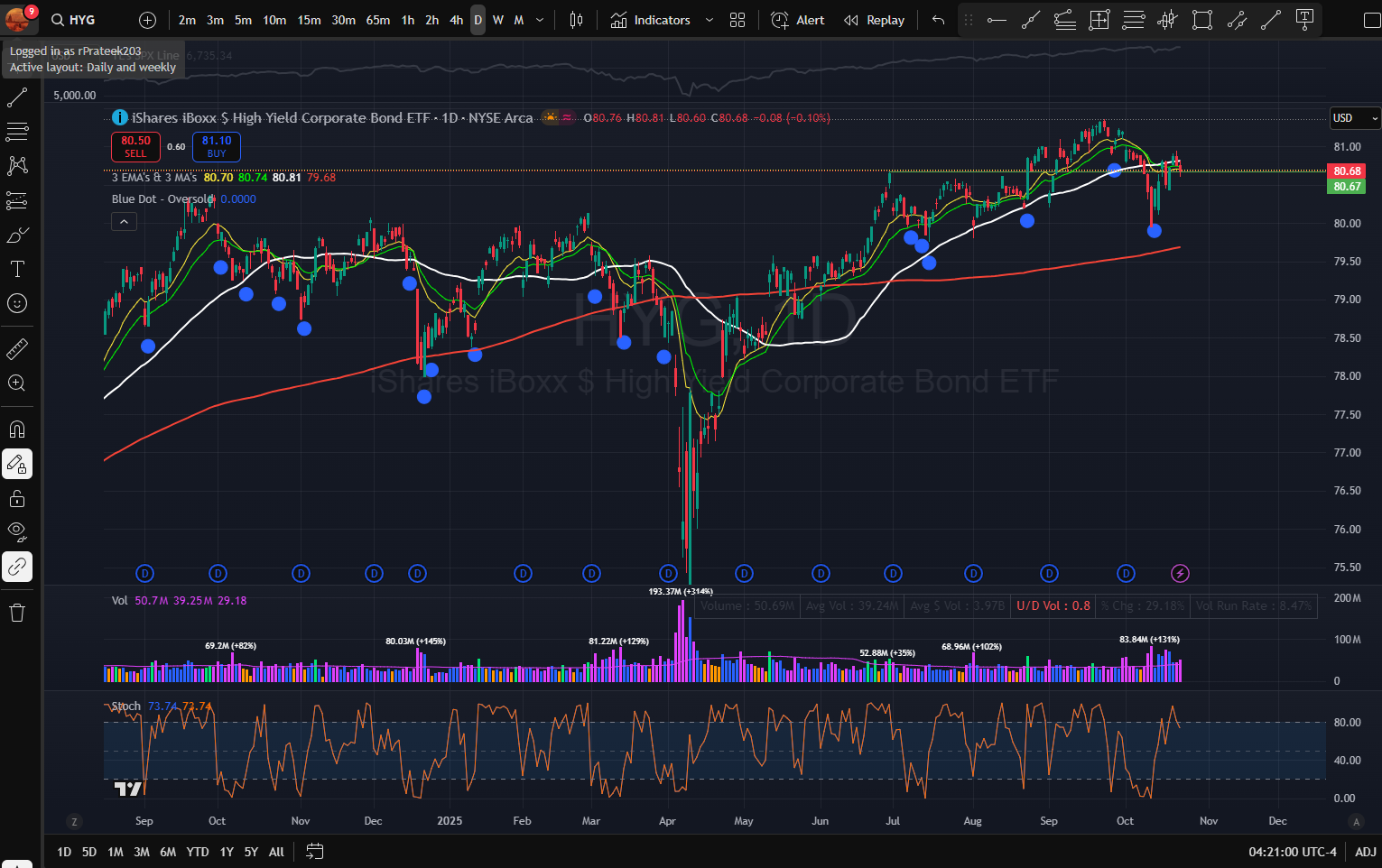Toggle auto scale 'A' on price axis
Viewport: 1382px width, 868px height.
pos(1355,821)
